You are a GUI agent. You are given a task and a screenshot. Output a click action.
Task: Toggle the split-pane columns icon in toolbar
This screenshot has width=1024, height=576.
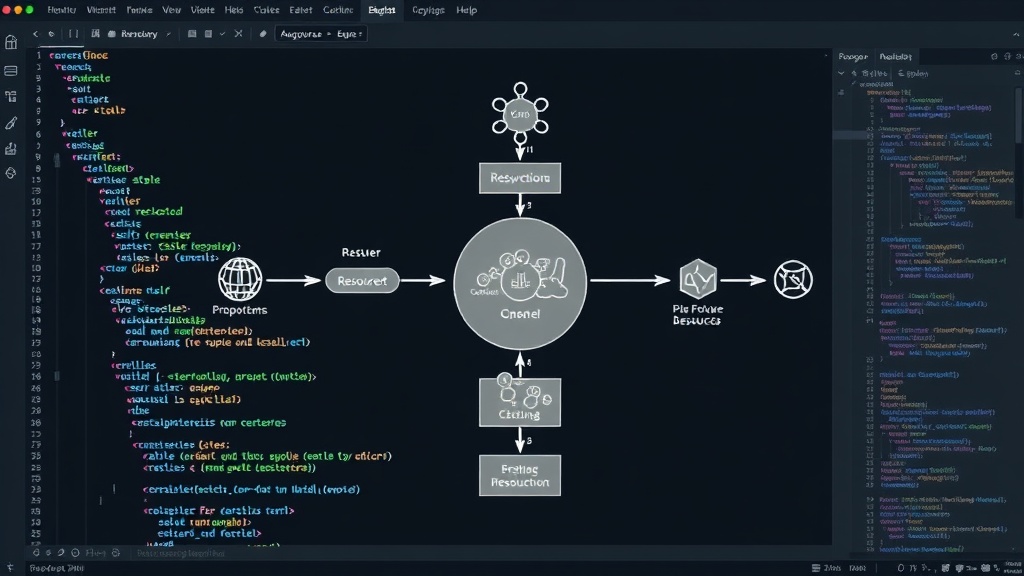coord(73,34)
